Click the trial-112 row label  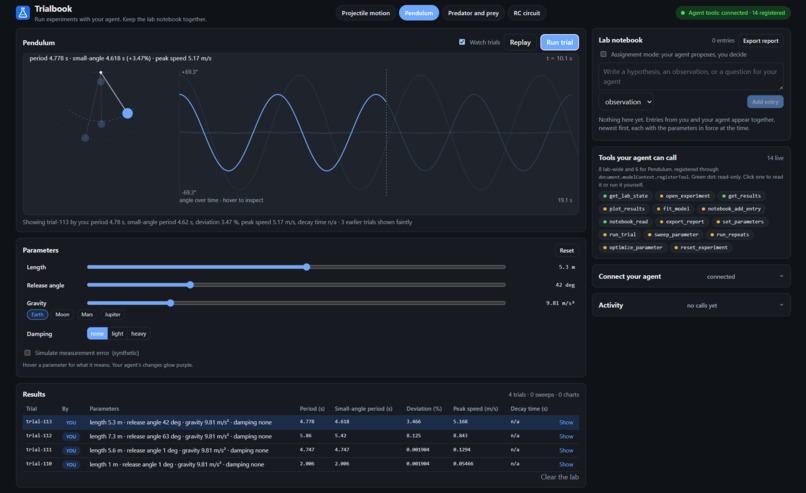[39, 435]
